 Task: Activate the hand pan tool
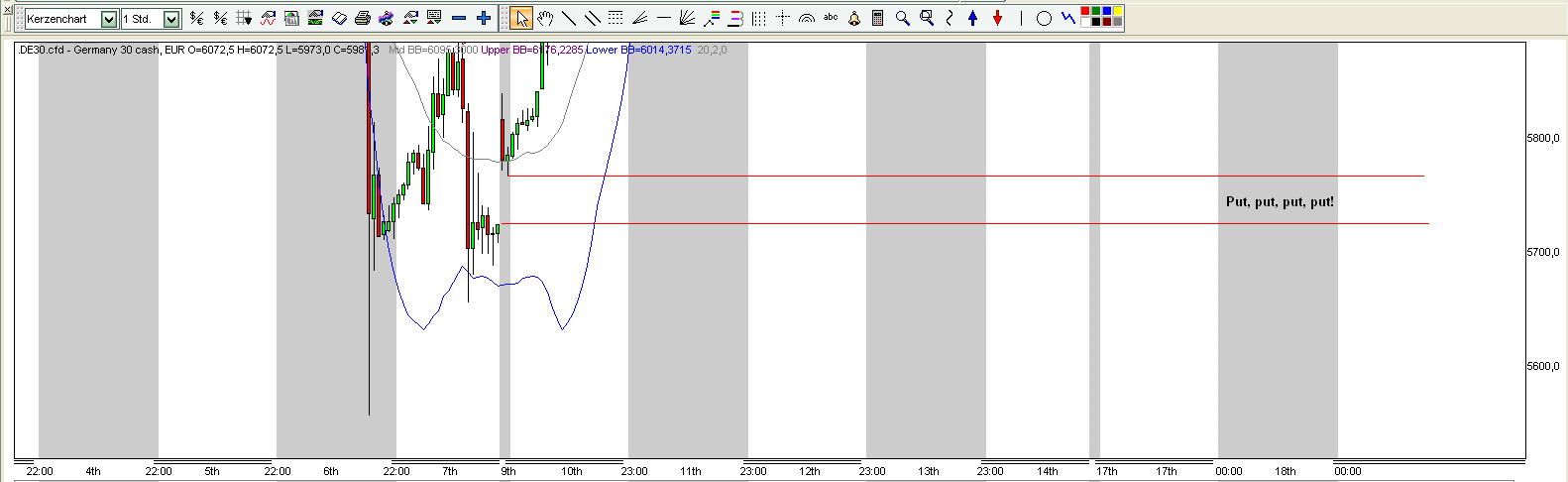[545, 18]
